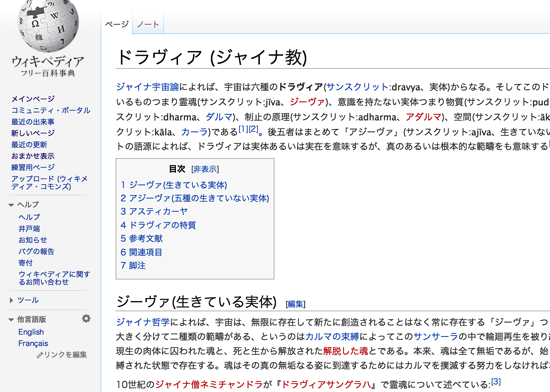Viewport: 550px width, 392px height.
Task: Open 井戸端 link
Action: [29, 229]
